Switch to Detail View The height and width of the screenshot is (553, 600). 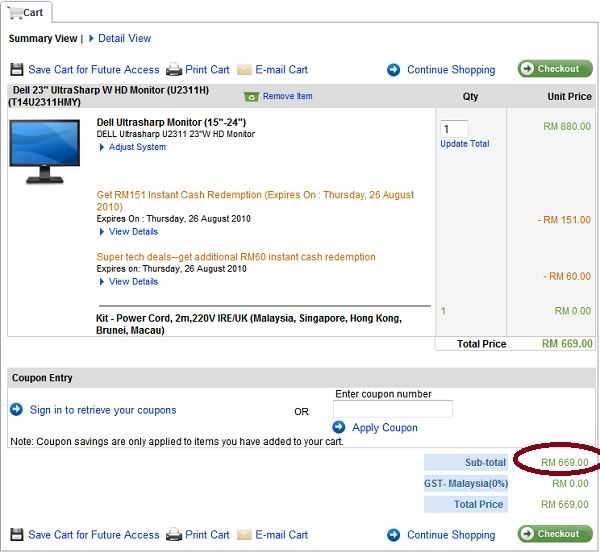[124, 38]
